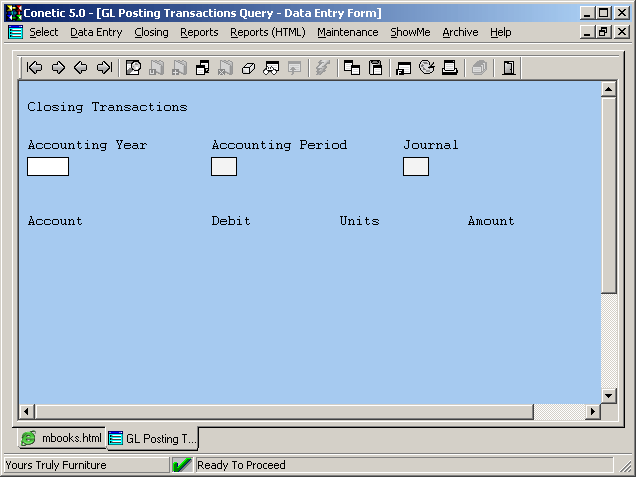636x477 pixels.
Task: Click the Accounting Year input field
Action: point(48,167)
